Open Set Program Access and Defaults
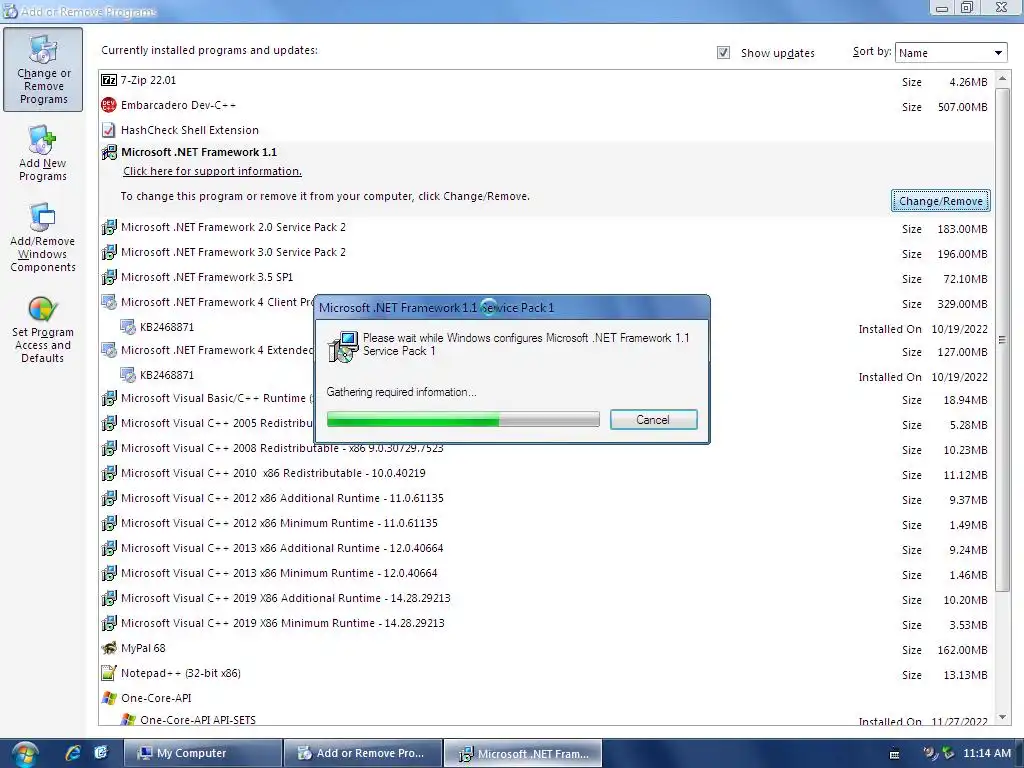 click(42, 329)
